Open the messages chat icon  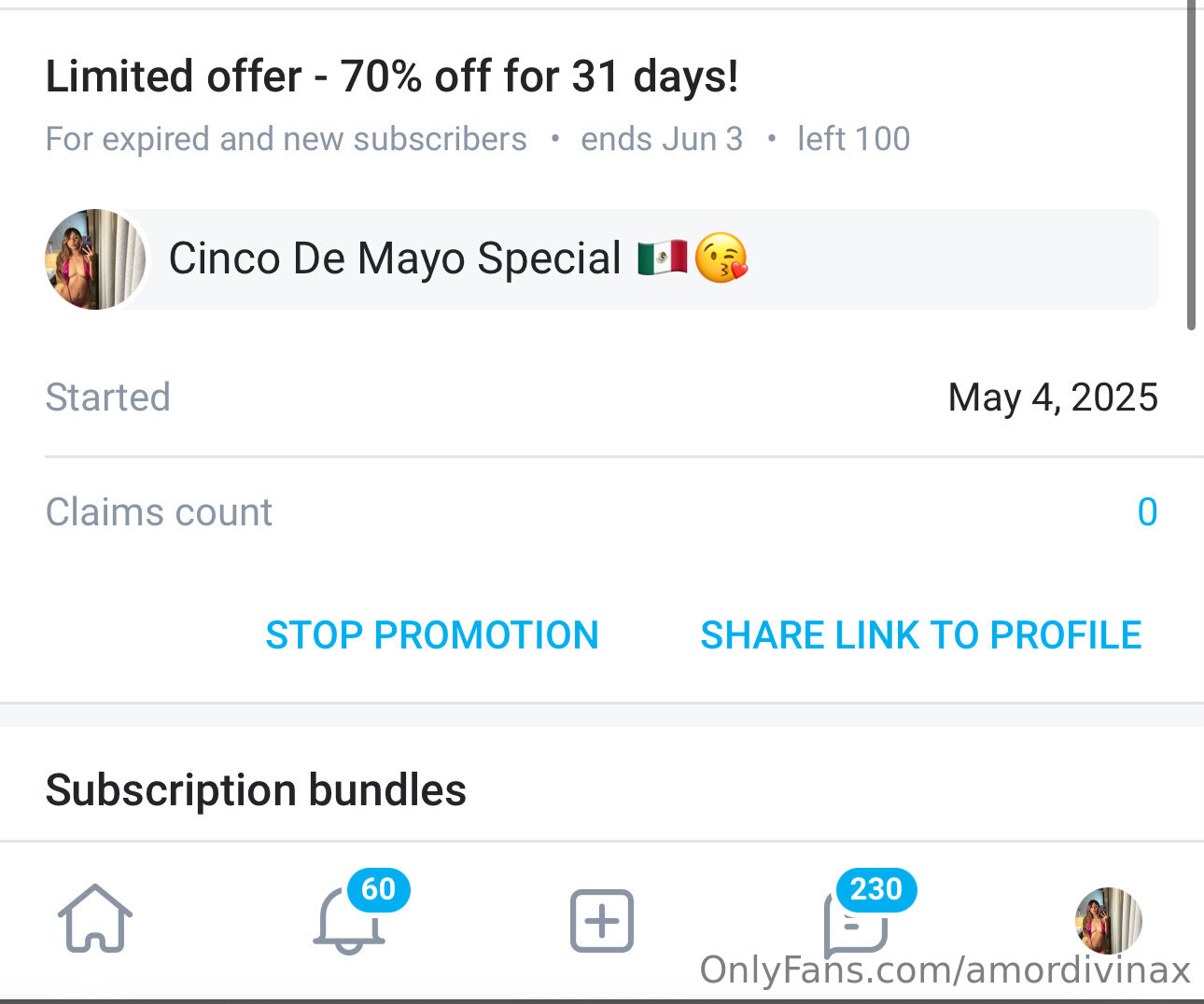tap(853, 924)
